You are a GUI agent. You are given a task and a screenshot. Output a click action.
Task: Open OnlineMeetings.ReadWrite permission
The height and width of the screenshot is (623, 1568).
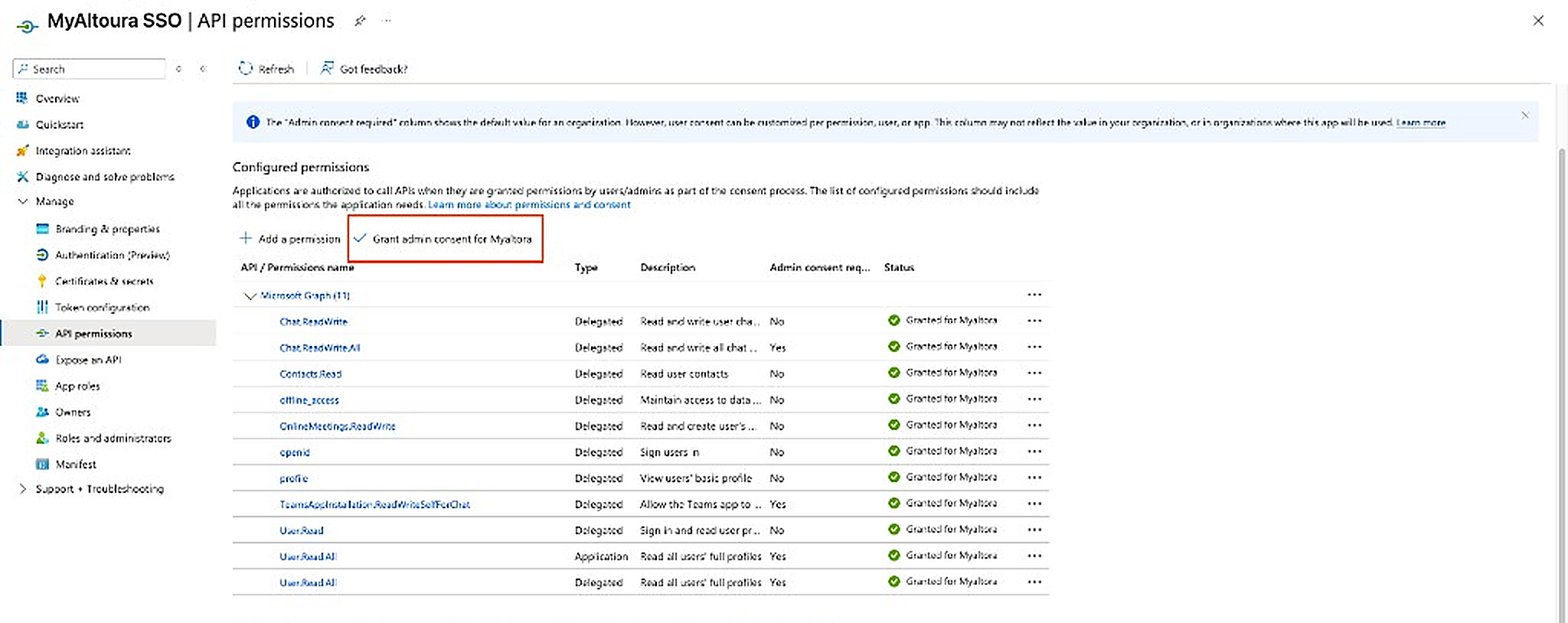point(338,426)
